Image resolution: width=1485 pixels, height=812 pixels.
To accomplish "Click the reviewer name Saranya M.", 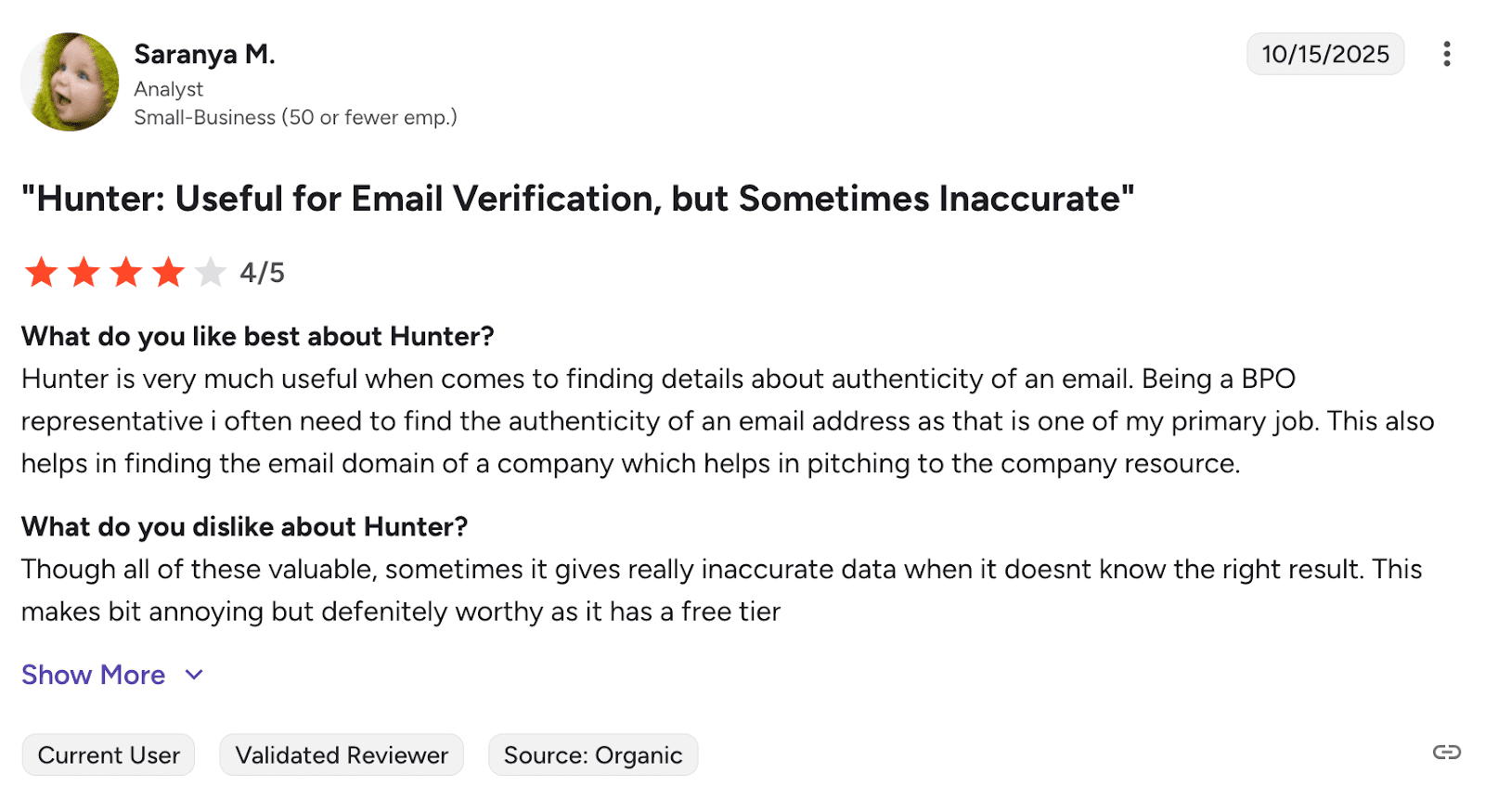I will pyautogui.click(x=204, y=54).
